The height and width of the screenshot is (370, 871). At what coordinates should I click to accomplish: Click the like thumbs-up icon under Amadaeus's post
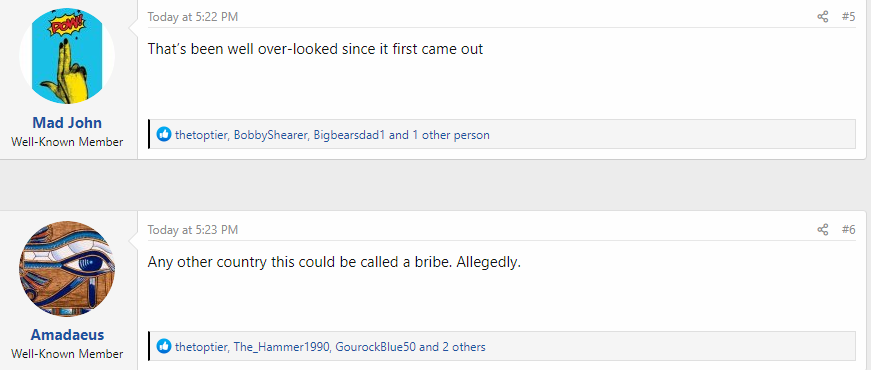click(164, 347)
